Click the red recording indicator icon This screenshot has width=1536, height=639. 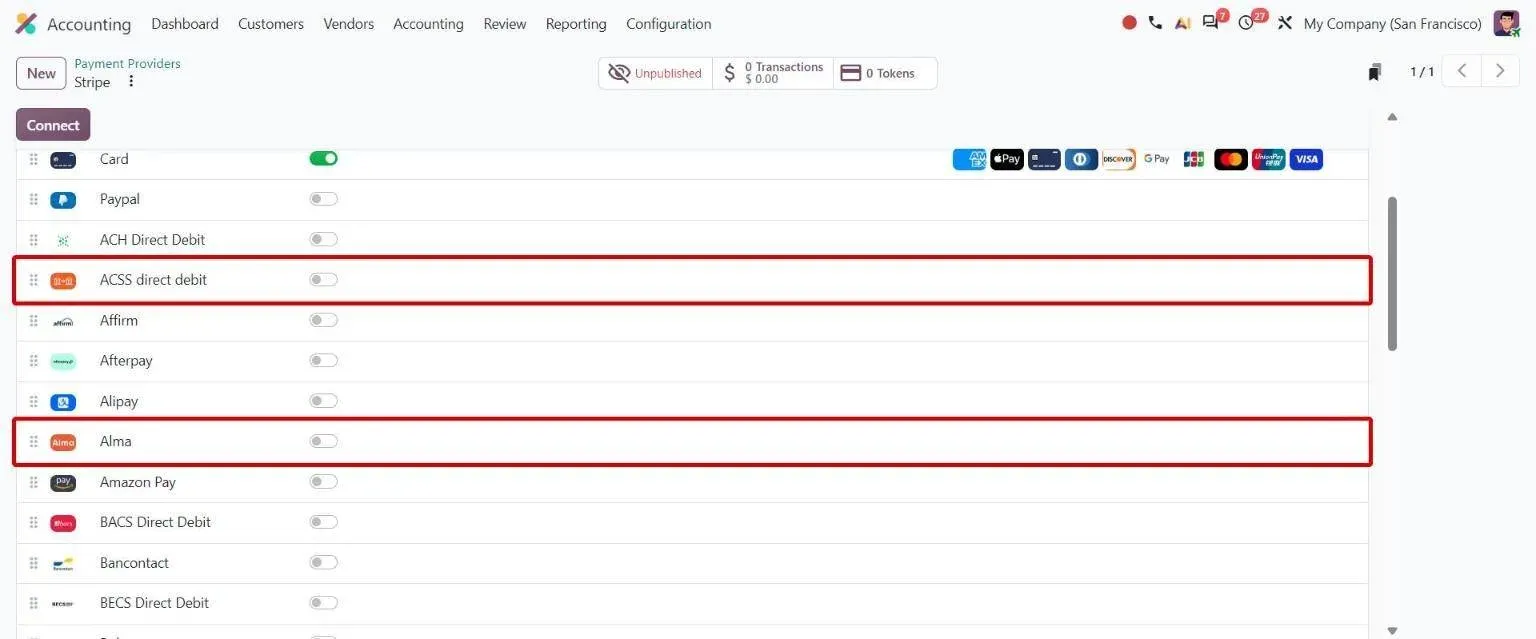tap(1129, 23)
